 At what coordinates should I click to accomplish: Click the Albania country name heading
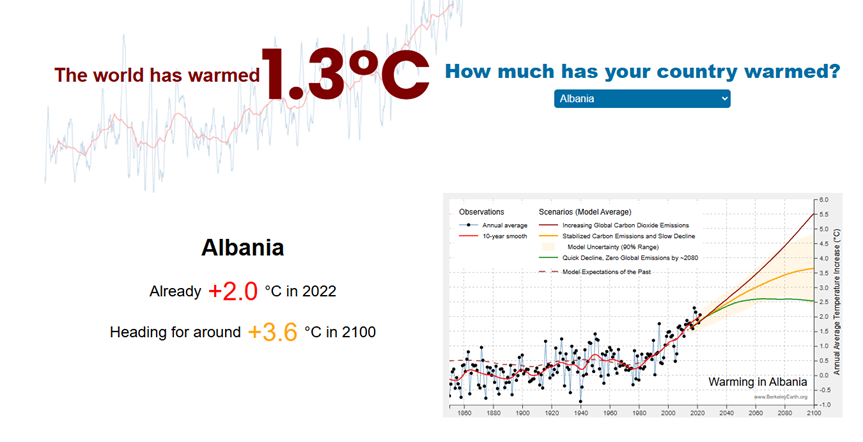[242, 247]
